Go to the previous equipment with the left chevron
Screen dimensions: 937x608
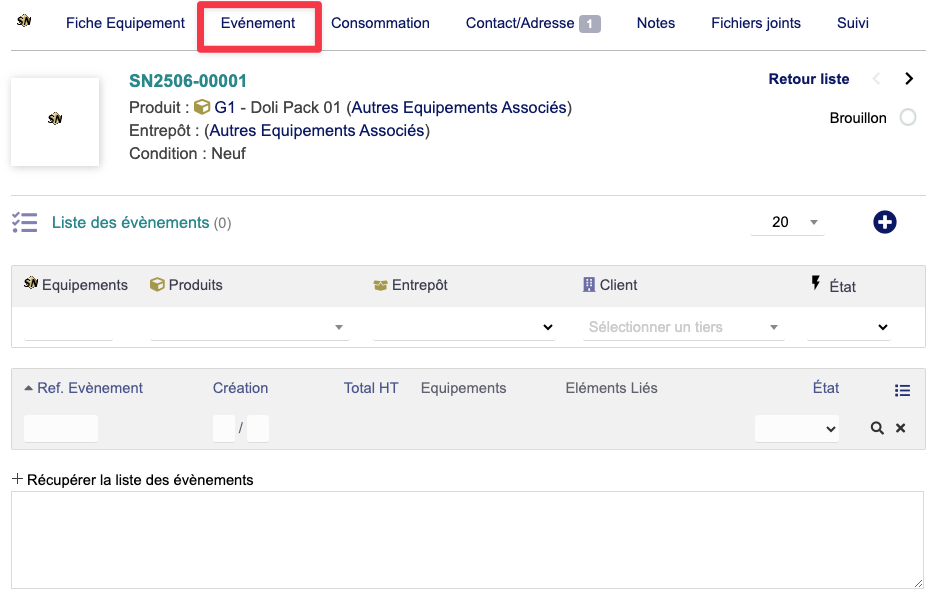tap(877, 79)
